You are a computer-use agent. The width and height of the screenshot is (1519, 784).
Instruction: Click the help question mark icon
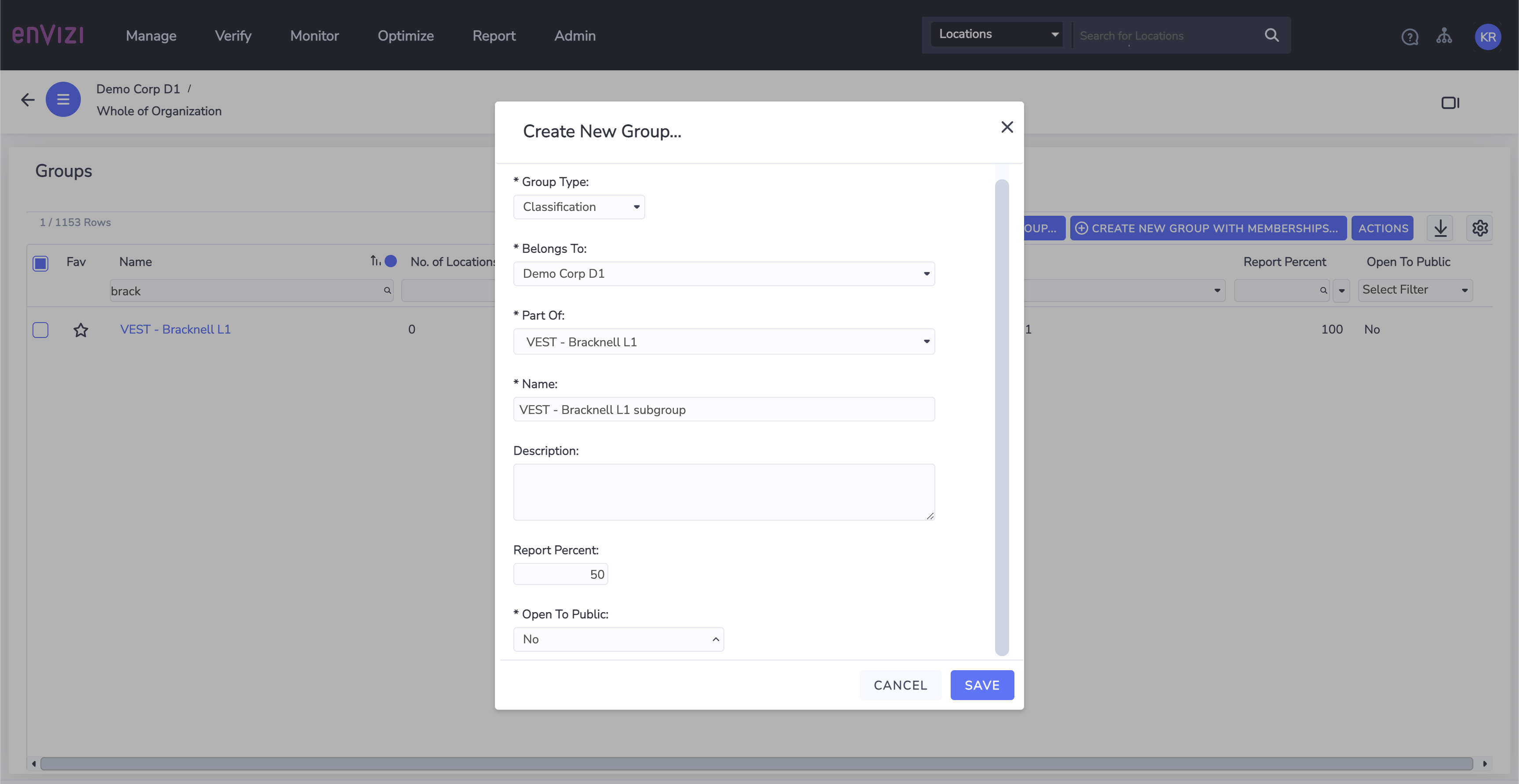point(1409,36)
